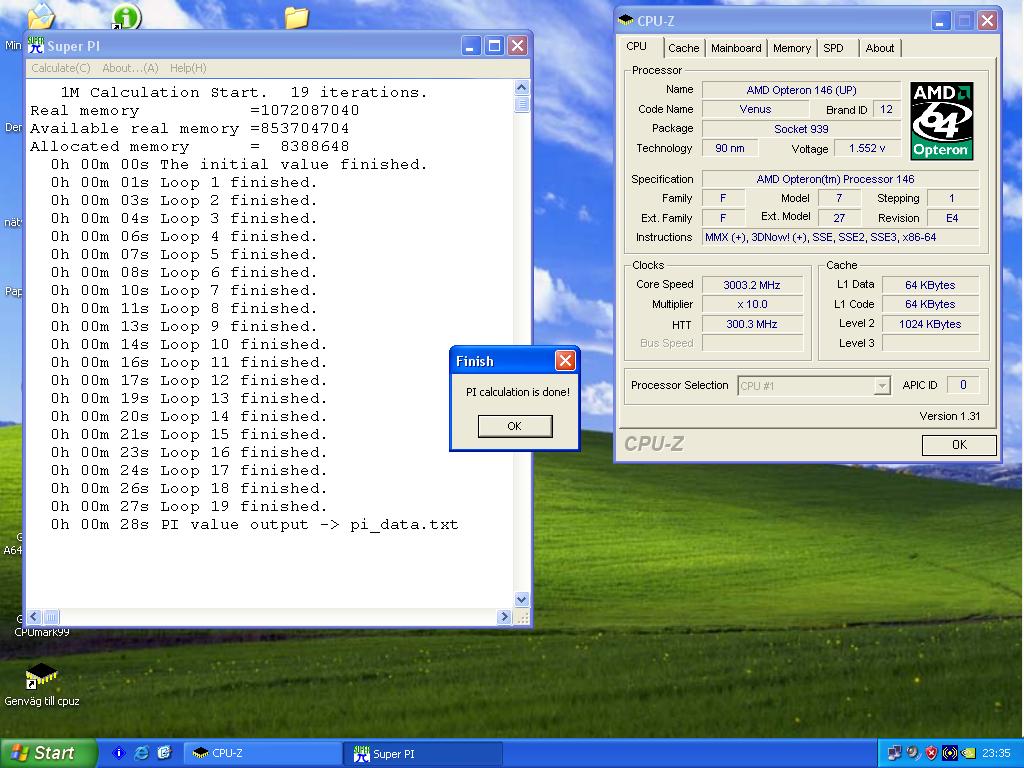
Task: Launch the blue info icon in Quick Launch
Action: pyautogui.click(x=118, y=753)
